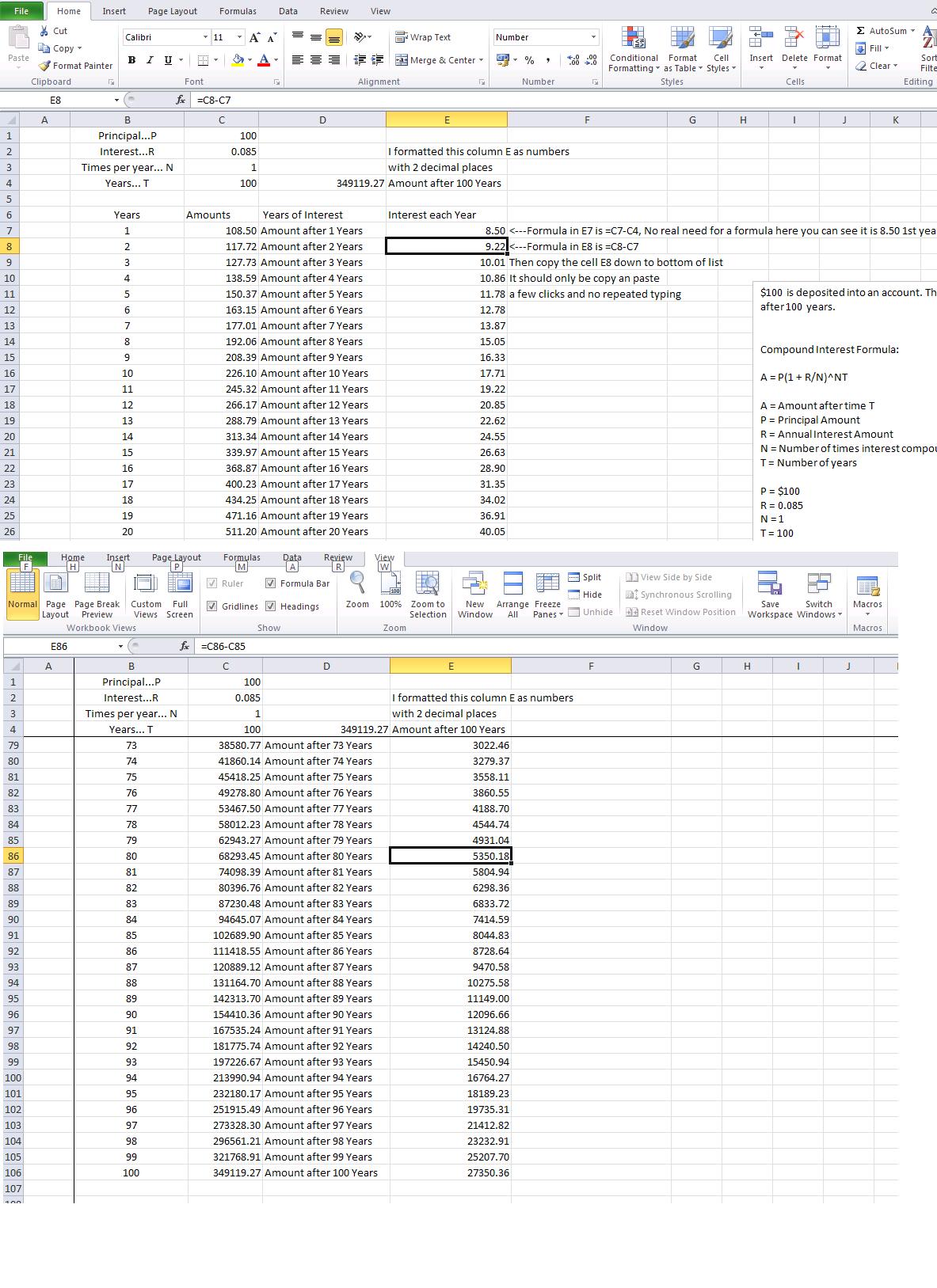Toggle the Headings checkbox

tap(271, 606)
